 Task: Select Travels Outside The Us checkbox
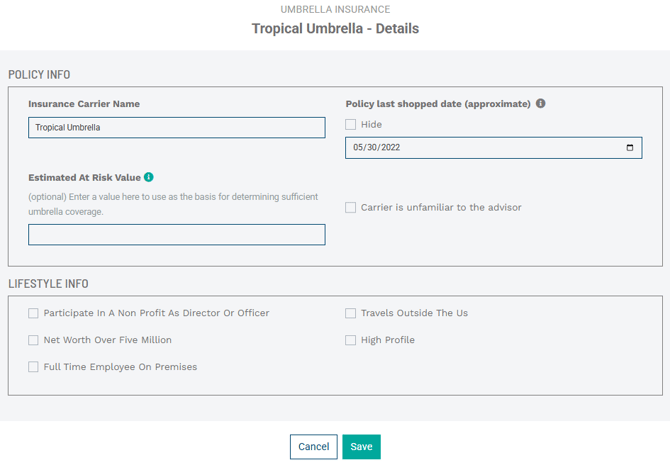pos(351,313)
